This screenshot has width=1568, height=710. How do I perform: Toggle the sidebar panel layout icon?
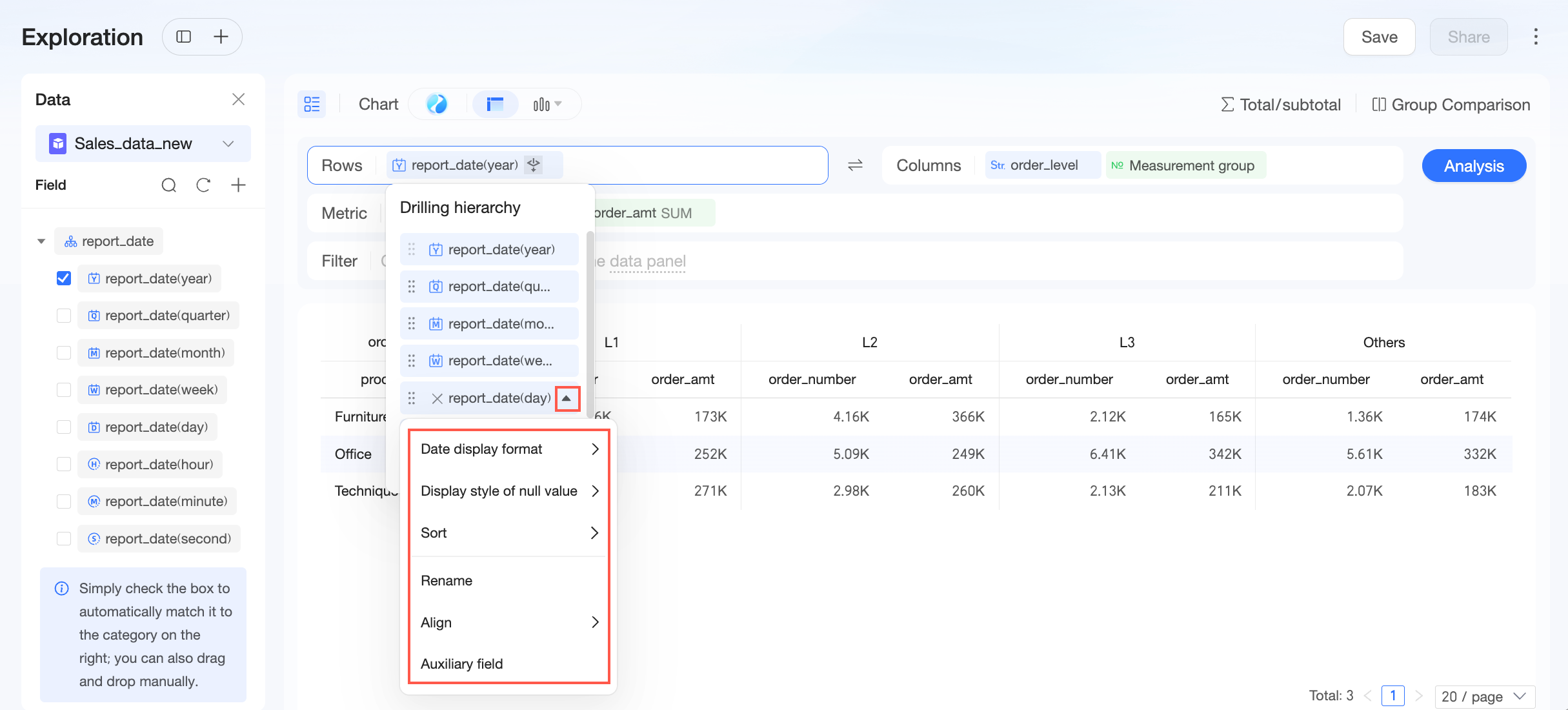tap(184, 37)
